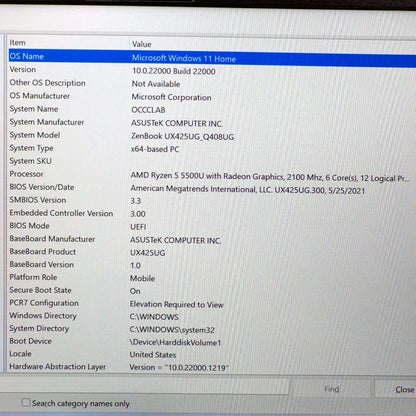The height and width of the screenshot is (416, 416).
Task: Click the SMBIOS value 3.3
Action: (x=135, y=201)
